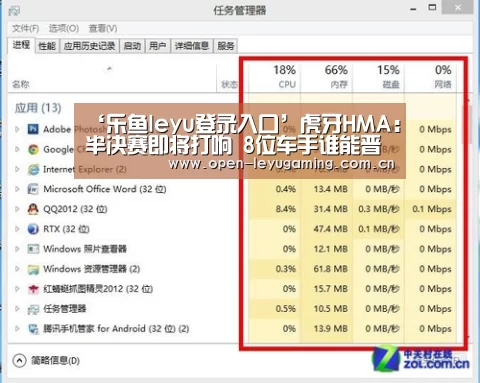
Task: Open the 选项(O) menu
Action: pos(64,29)
